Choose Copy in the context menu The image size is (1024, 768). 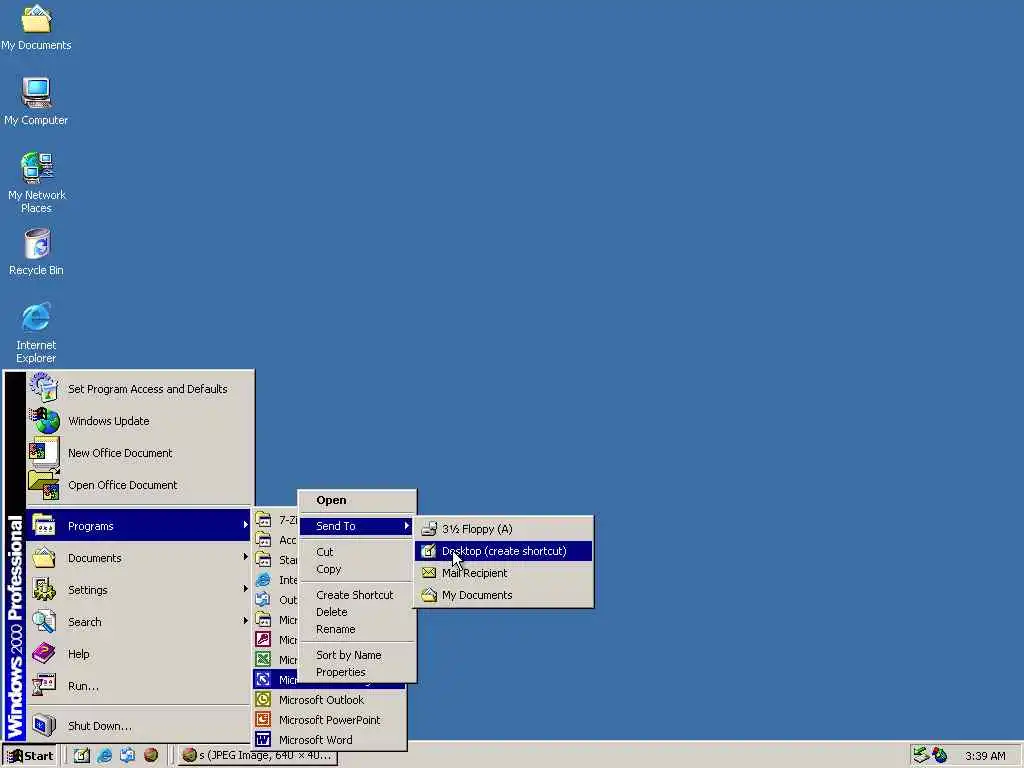point(357,569)
